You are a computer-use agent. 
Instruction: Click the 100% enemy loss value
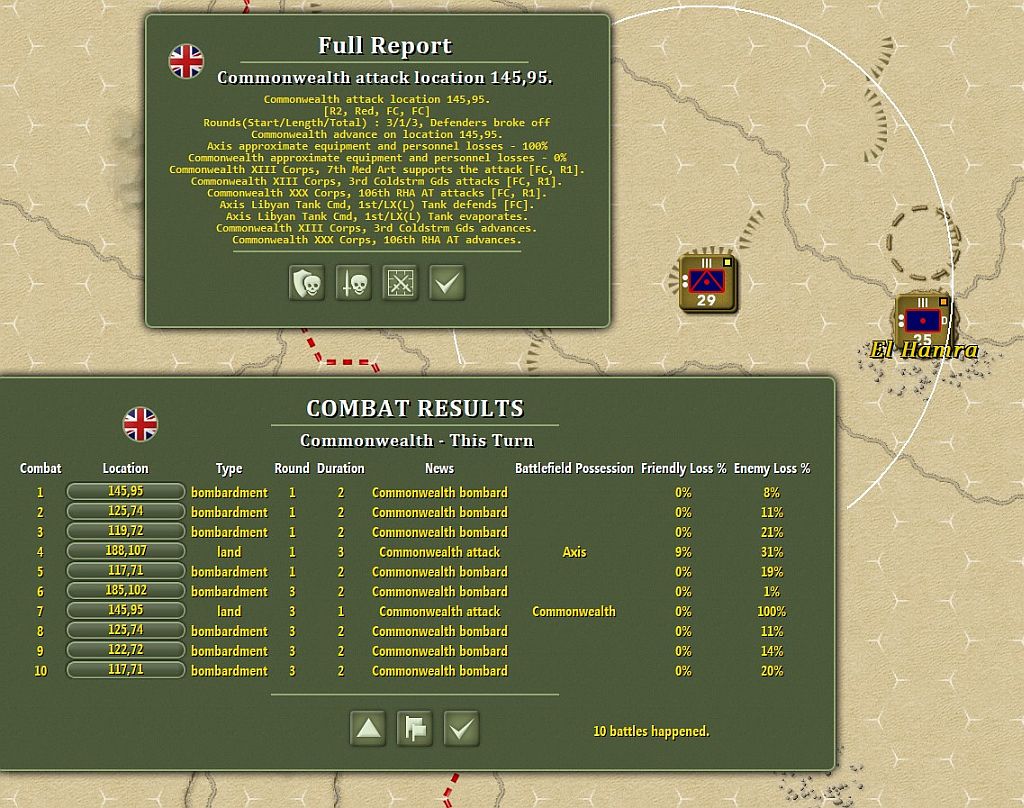772,611
